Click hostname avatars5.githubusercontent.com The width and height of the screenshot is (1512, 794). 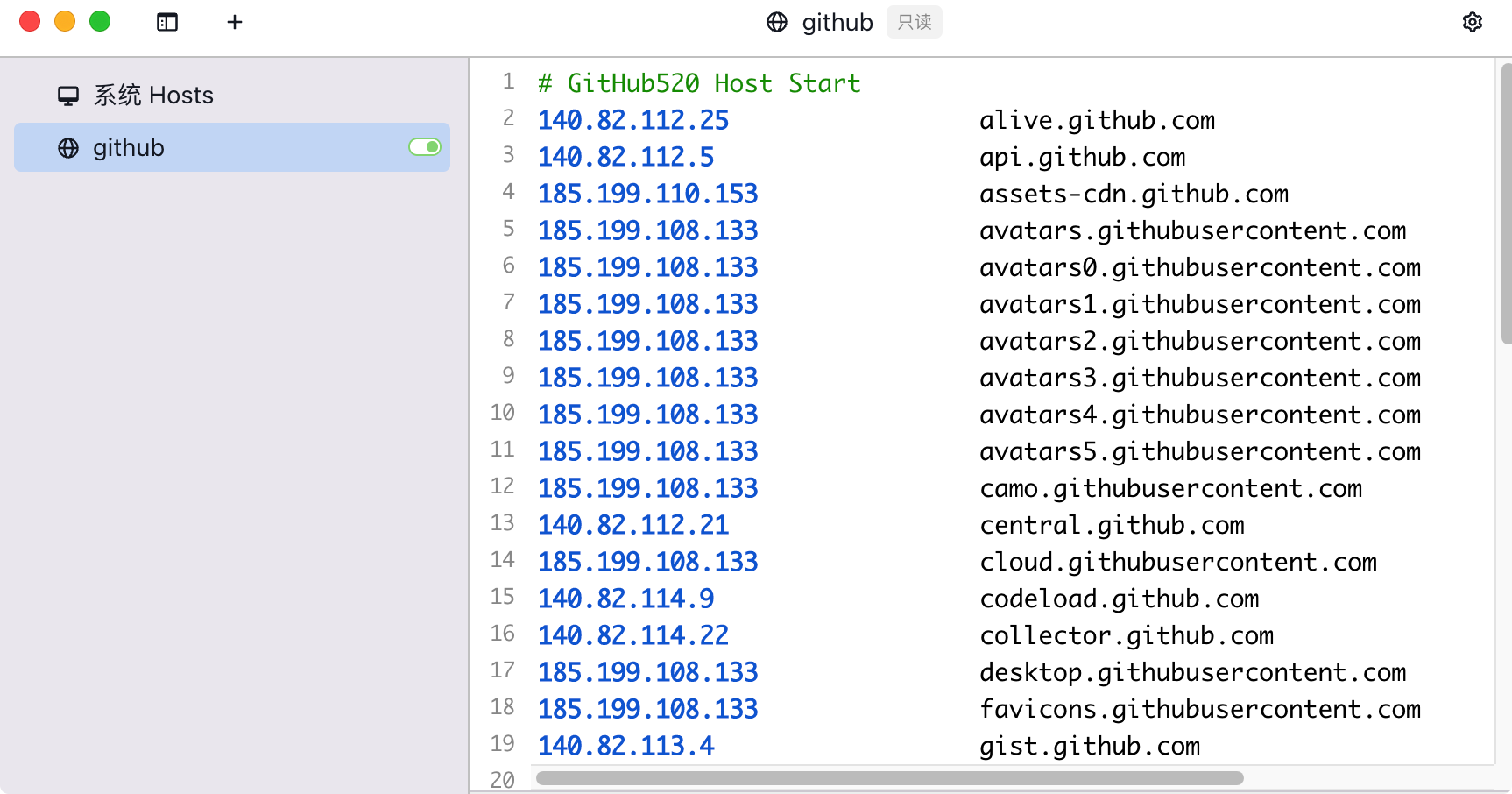click(1200, 451)
